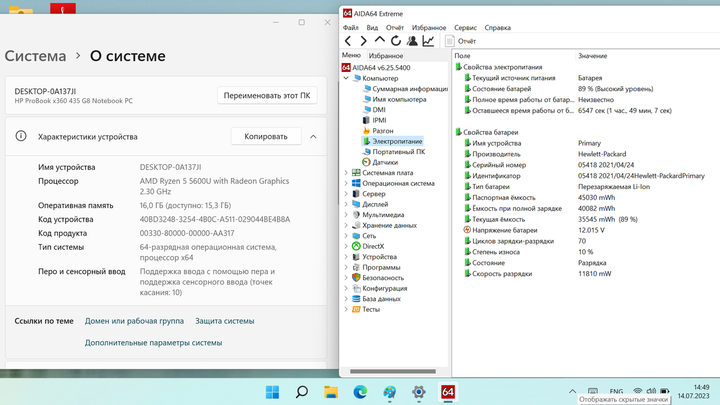This screenshot has width=720, height=405.
Task: Open the Файл menu
Action: [350, 28]
